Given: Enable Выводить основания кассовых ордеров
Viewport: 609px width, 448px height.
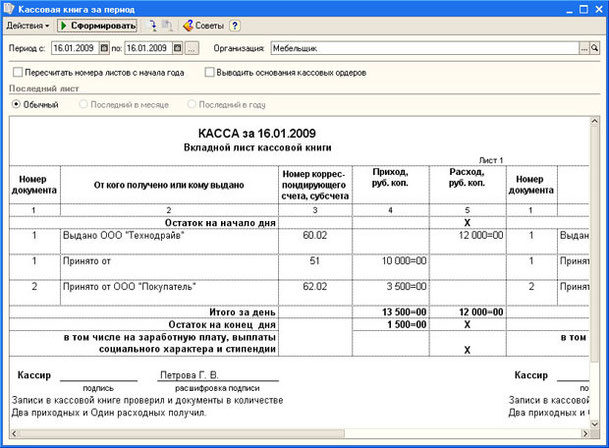Looking at the screenshot, I should tap(209, 72).
